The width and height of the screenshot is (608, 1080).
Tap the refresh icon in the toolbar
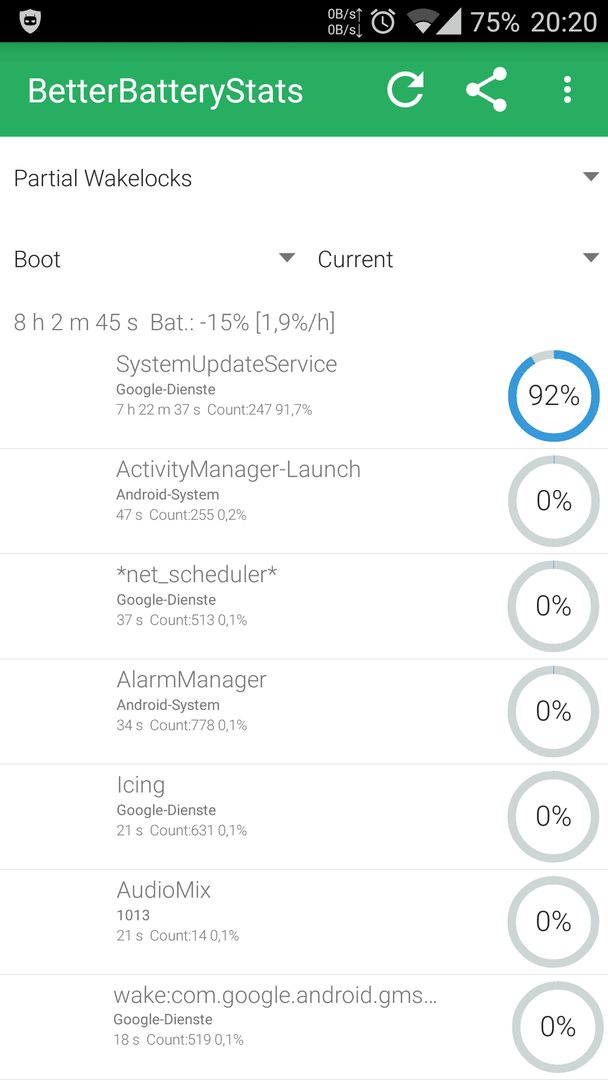pyautogui.click(x=405, y=90)
